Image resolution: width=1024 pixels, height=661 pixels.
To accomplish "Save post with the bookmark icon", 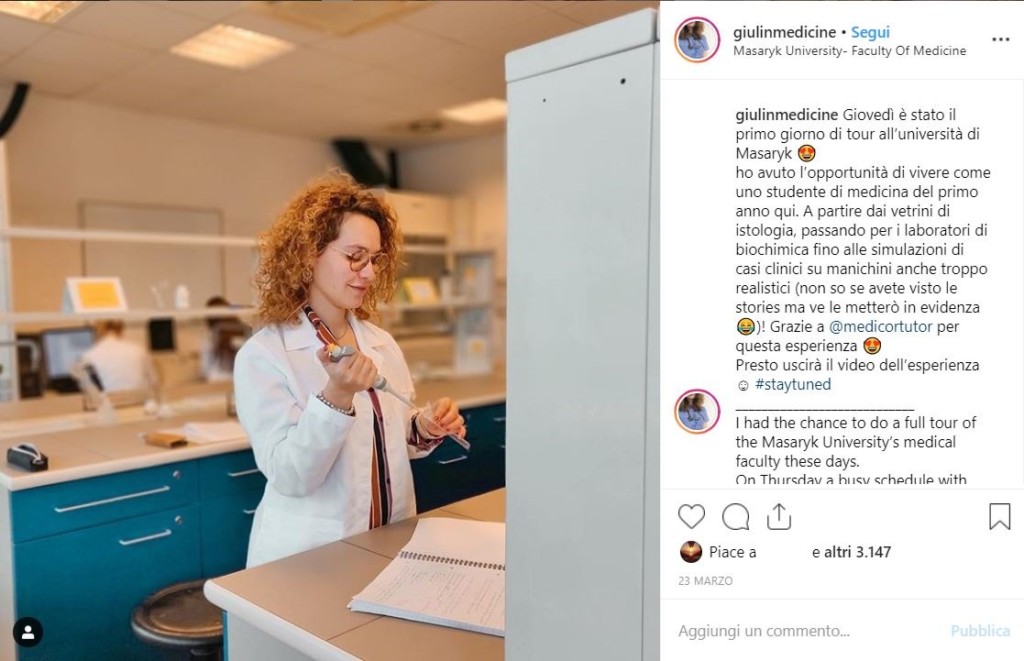I will (x=999, y=516).
